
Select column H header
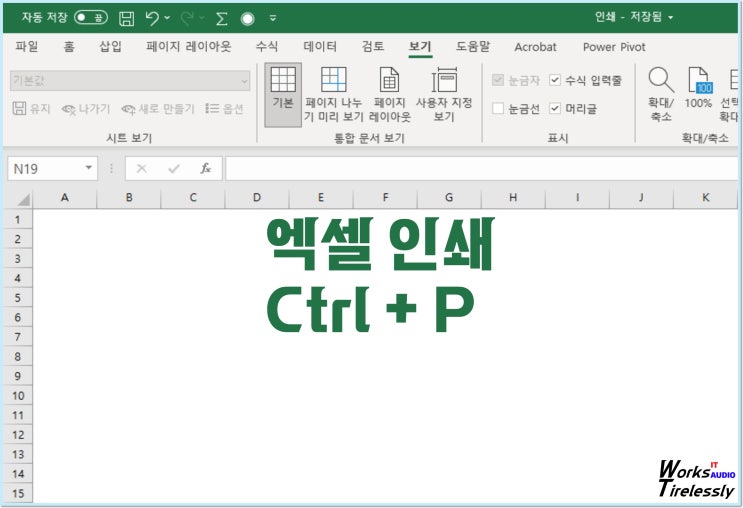(x=513, y=198)
